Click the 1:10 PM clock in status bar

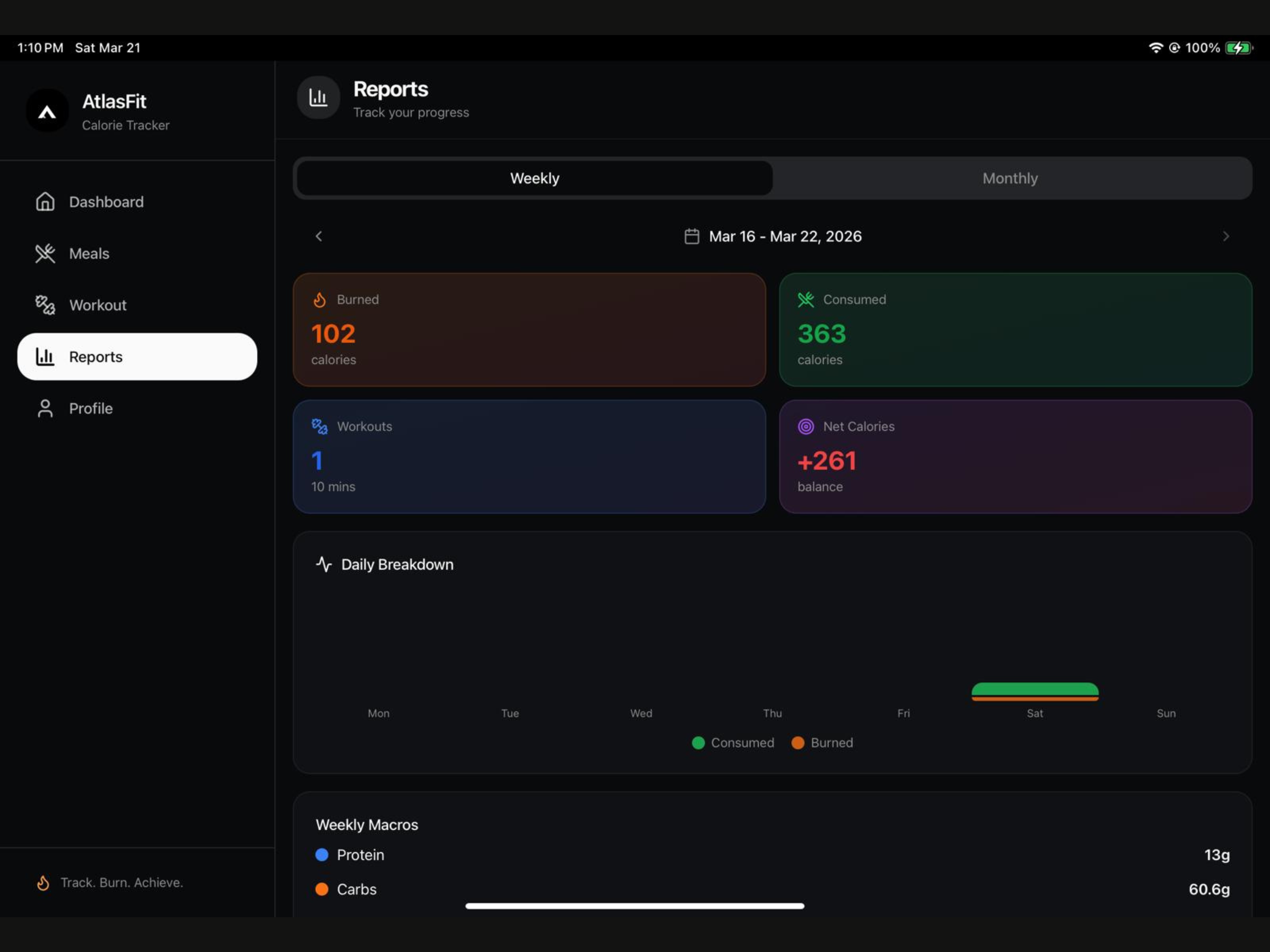pos(40,48)
